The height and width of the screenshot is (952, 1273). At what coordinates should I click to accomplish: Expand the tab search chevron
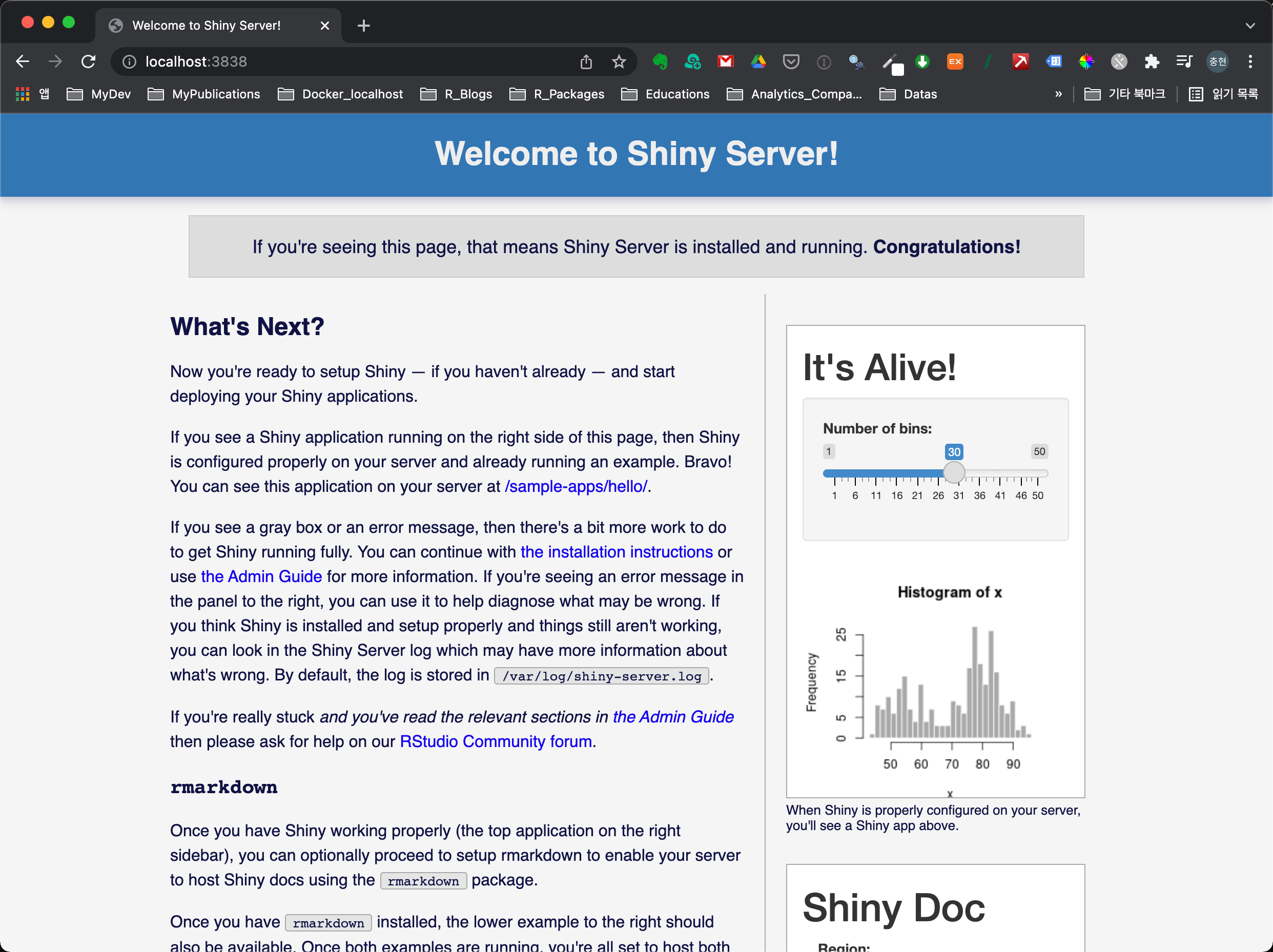(x=1250, y=26)
